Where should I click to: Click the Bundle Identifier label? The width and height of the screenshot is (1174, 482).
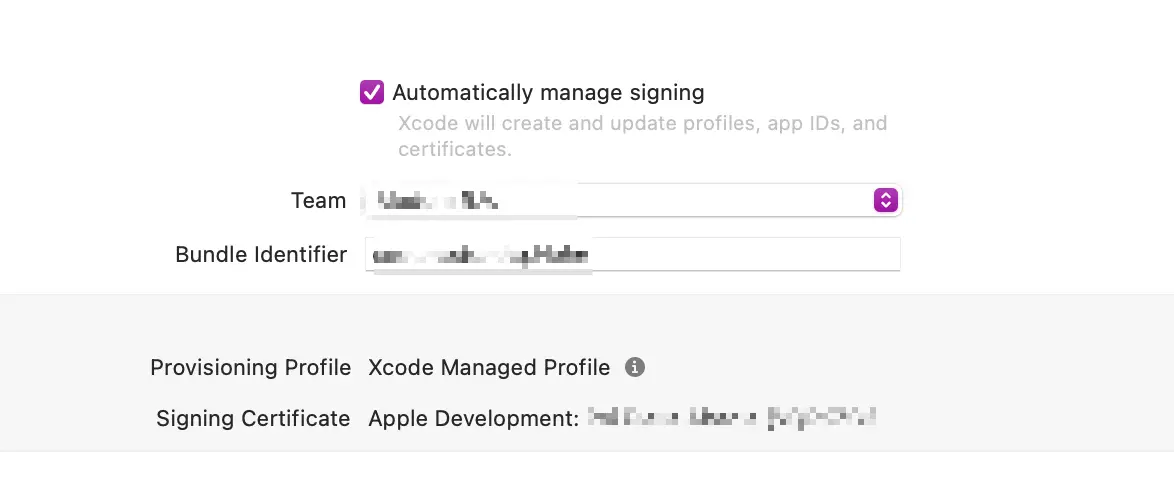(x=261, y=254)
